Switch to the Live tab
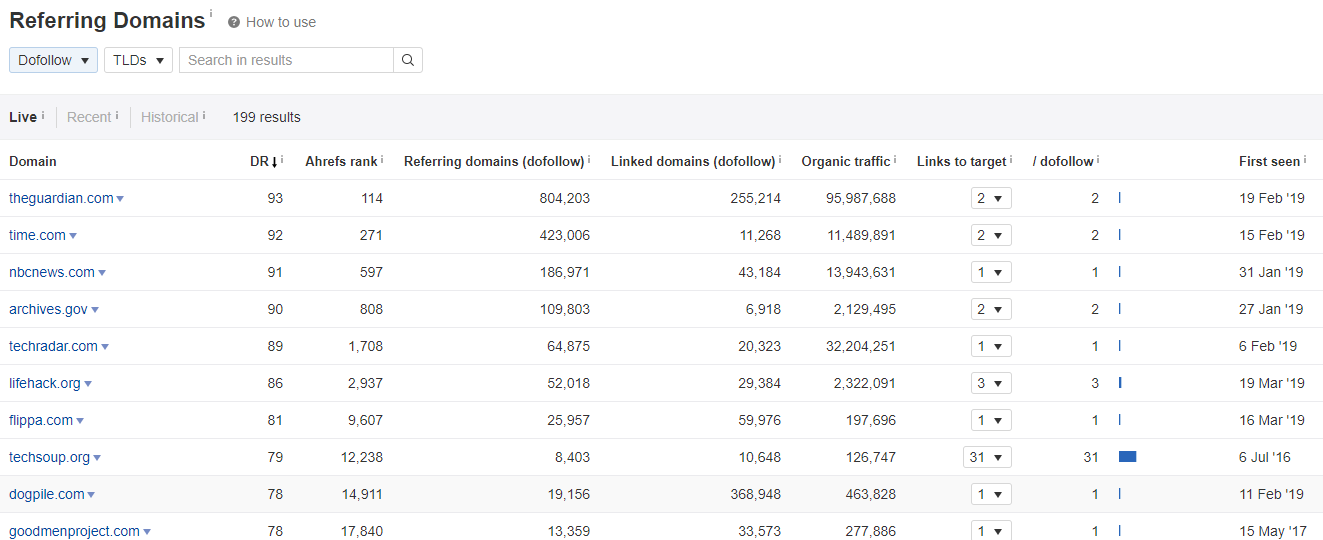This screenshot has height=540, width=1323. pos(23,117)
